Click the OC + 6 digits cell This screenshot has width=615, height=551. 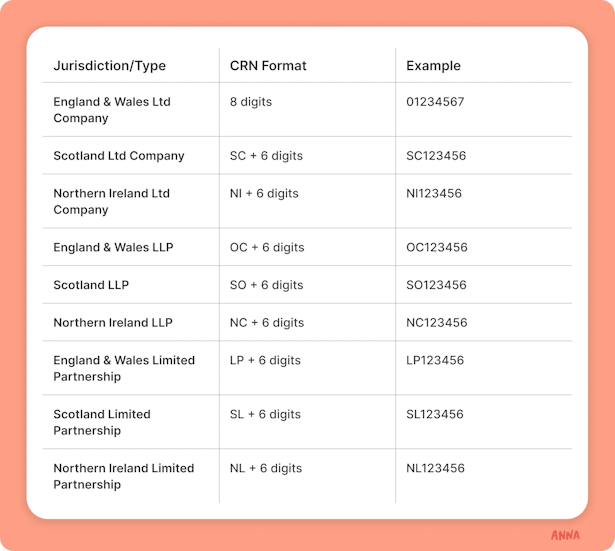[x=267, y=247]
